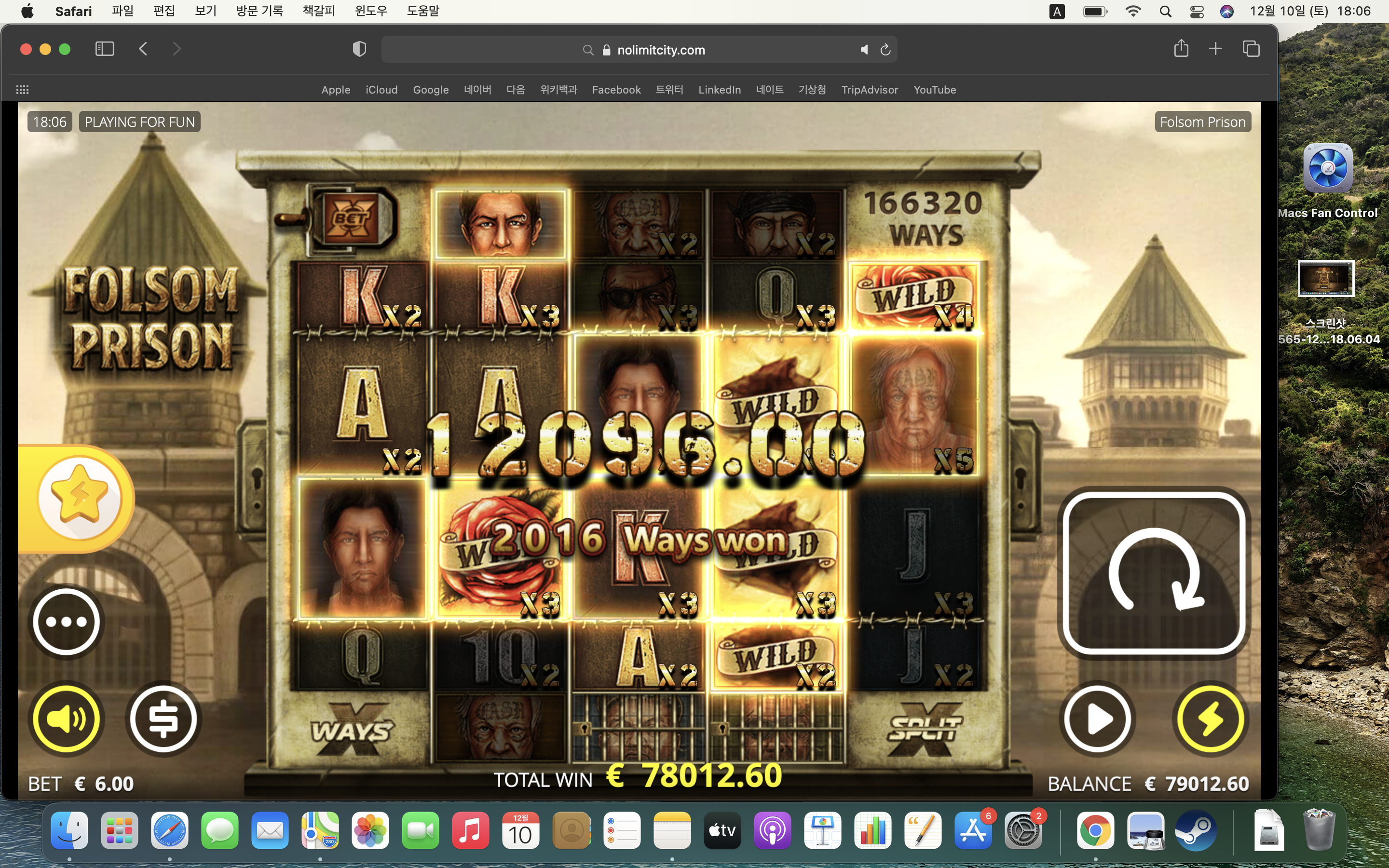Open the Trash in the Dock

click(1319, 830)
